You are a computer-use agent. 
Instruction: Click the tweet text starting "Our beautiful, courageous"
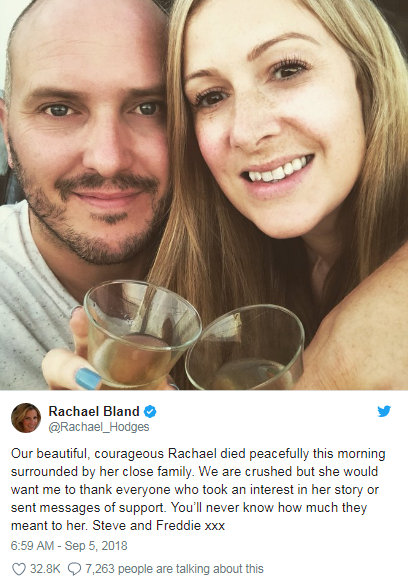[x=198, y=489]
